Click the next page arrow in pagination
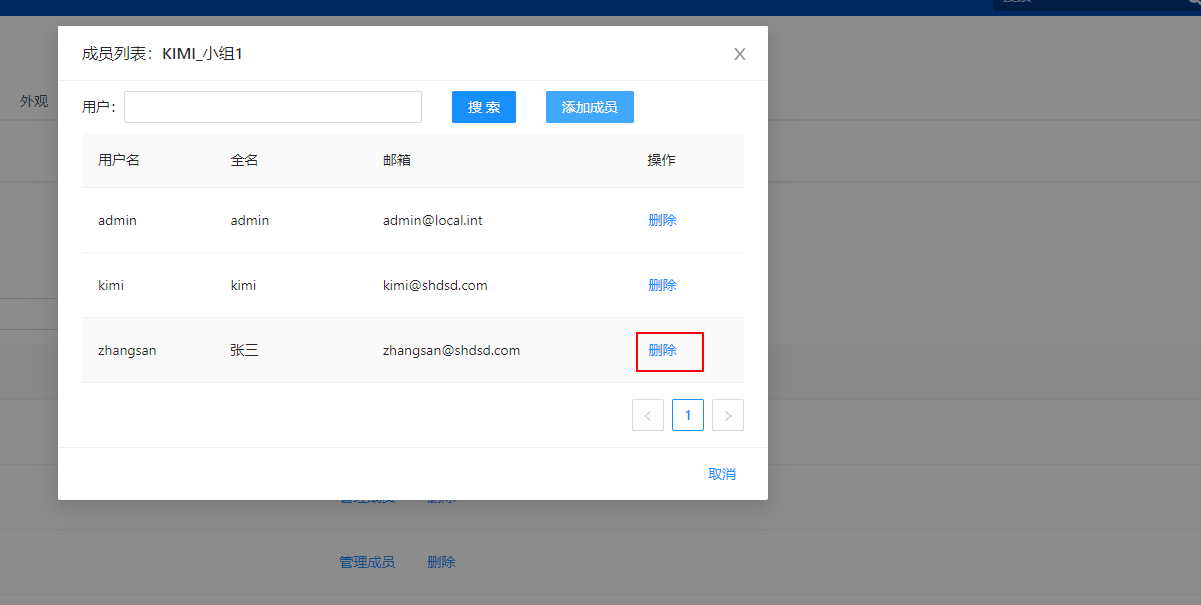The height and width of the screenshot is (605, 1201). (728, 415)
